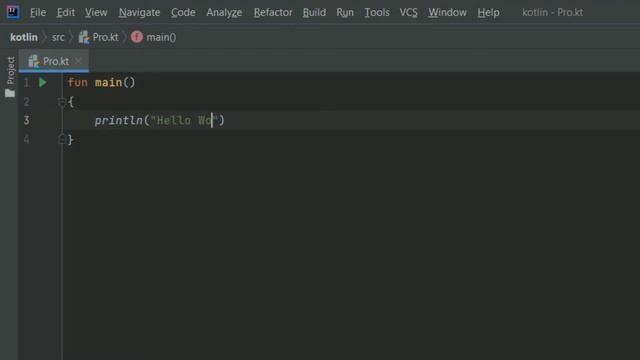Click the fun keyword on line 1
Image resolution: width=640 pixels, height=360 pixels.
[78, 82]
